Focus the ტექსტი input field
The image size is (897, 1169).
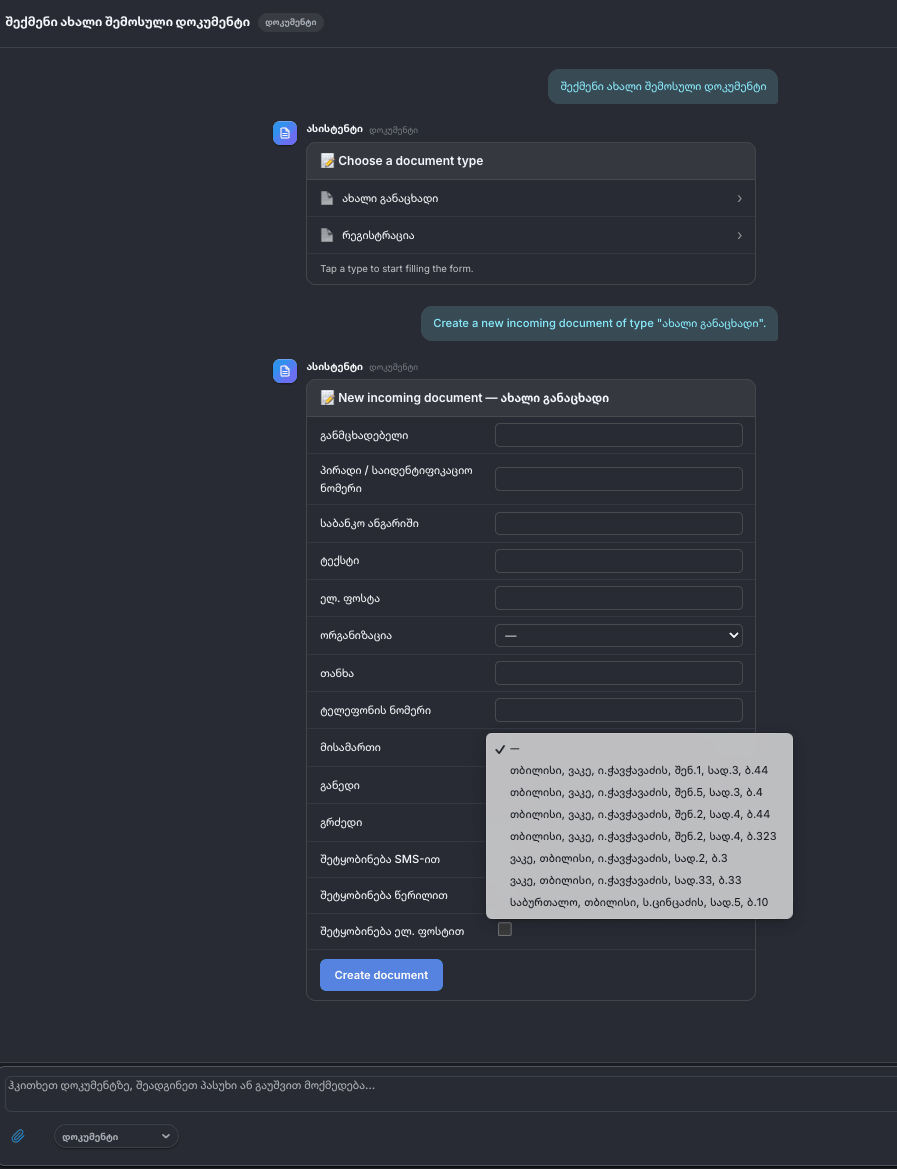pyautogui.click(x=618, y=561)
